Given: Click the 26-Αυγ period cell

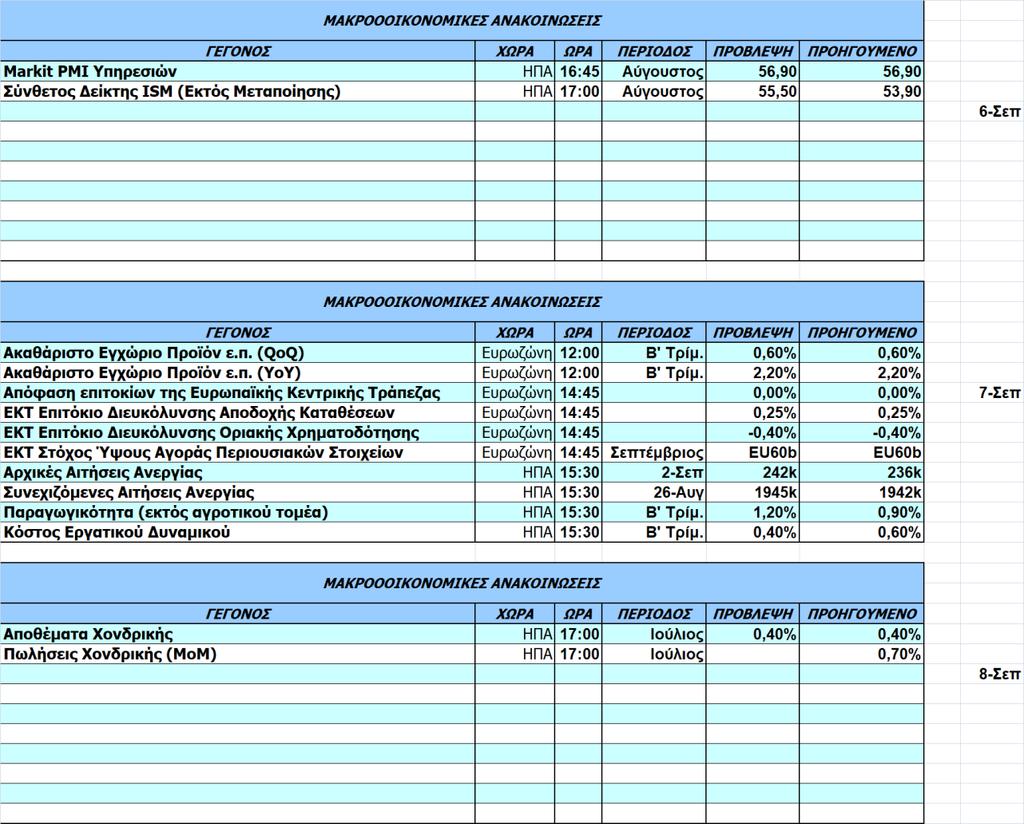Looking at the screenshot, I should click(x=654, y=492).
